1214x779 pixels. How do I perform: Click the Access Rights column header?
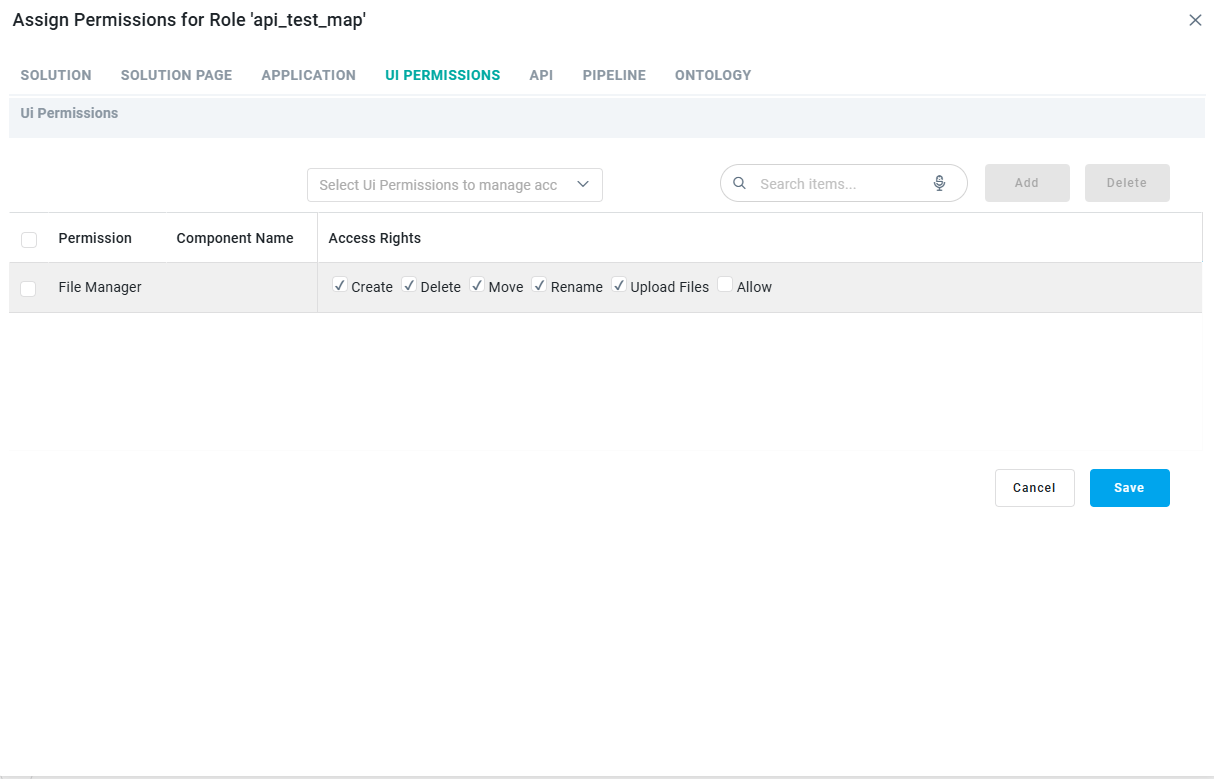click(375, 238)
